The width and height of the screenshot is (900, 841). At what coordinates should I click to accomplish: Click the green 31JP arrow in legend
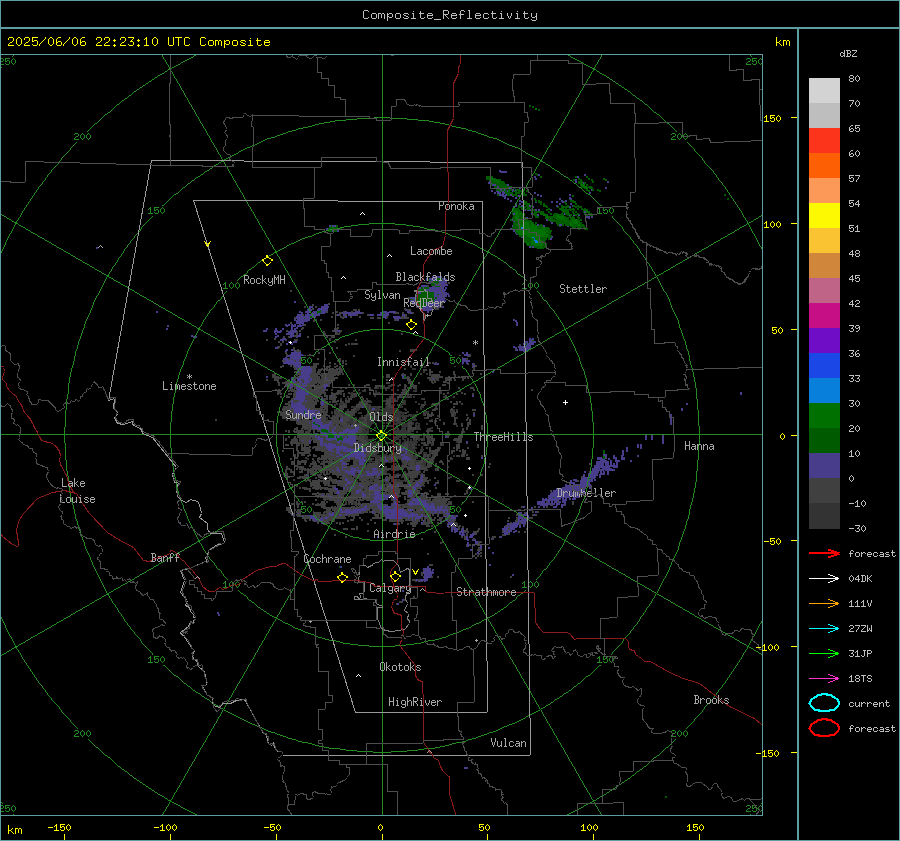(x=824, y=653)
